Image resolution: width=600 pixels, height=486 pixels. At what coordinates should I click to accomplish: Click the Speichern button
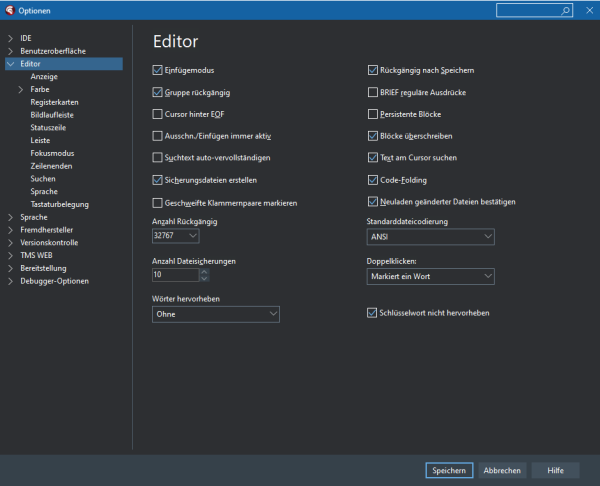[x=447, y=470]
